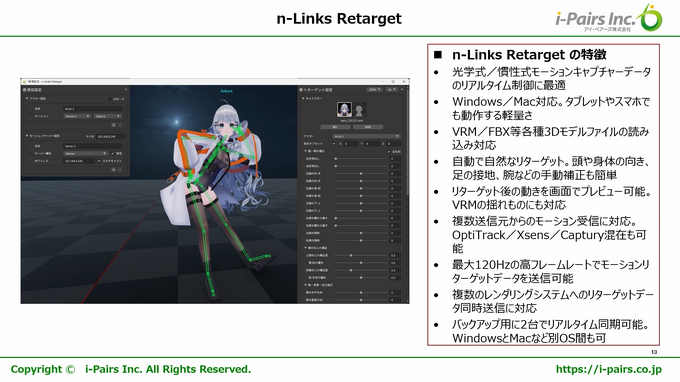Open the Server 1 motion dropdown
Image resolution: width=680 pixels, height=382 pixels.
pyautogui.click(x=77, y=116)
